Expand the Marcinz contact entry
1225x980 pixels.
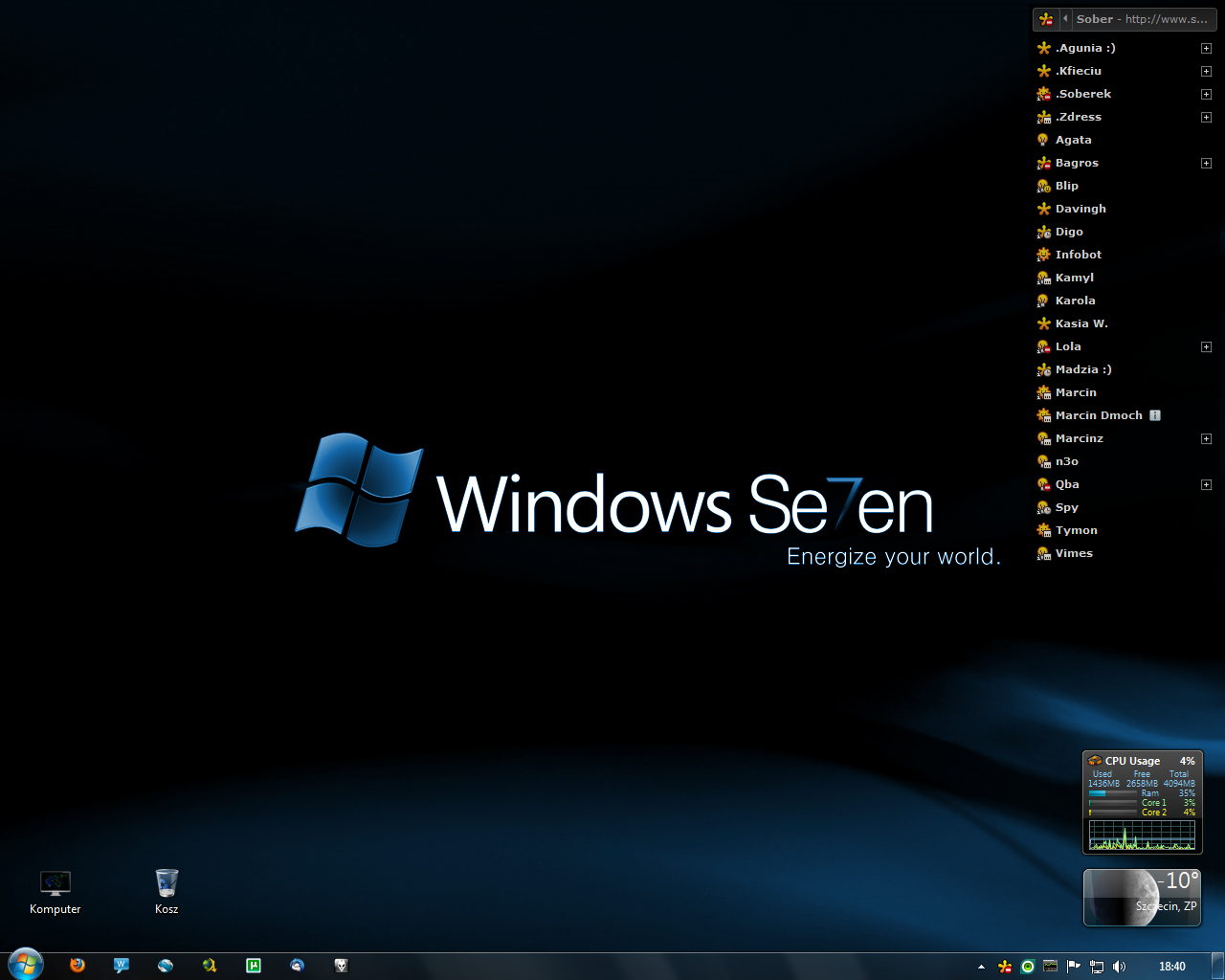point(1206,438)
